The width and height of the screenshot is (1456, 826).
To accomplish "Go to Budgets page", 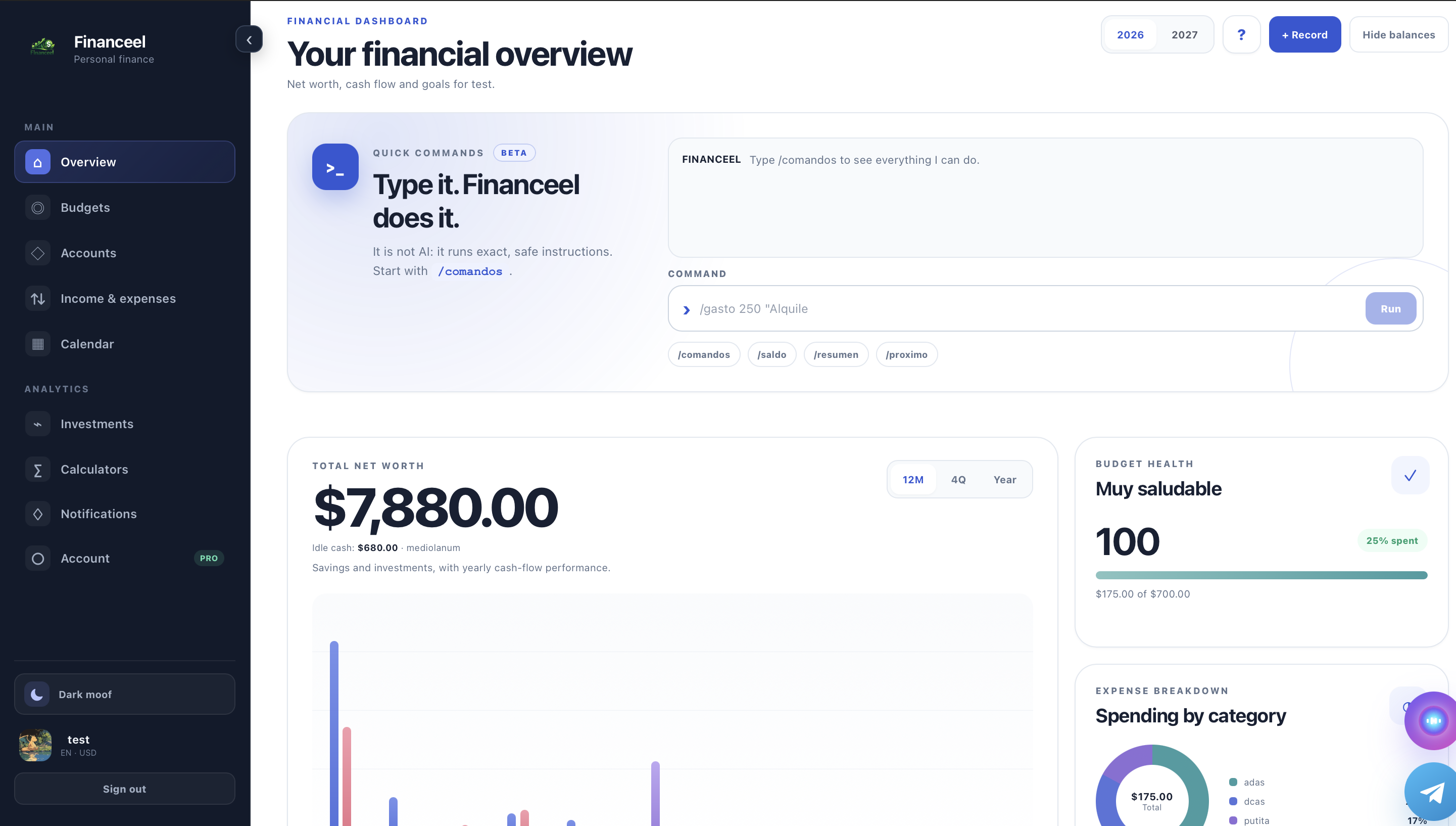I will pyautogui.click(x=125, y=208).
